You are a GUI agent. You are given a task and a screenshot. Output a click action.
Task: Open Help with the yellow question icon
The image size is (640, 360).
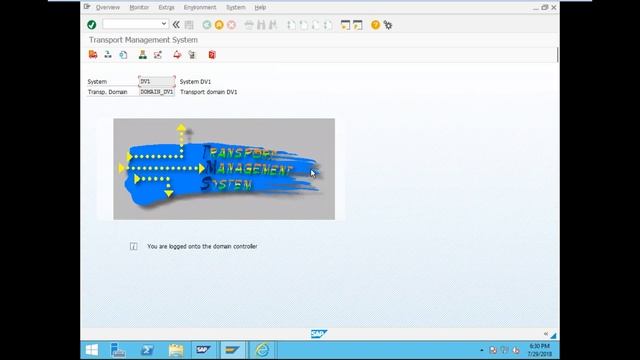tap(376, 25)
